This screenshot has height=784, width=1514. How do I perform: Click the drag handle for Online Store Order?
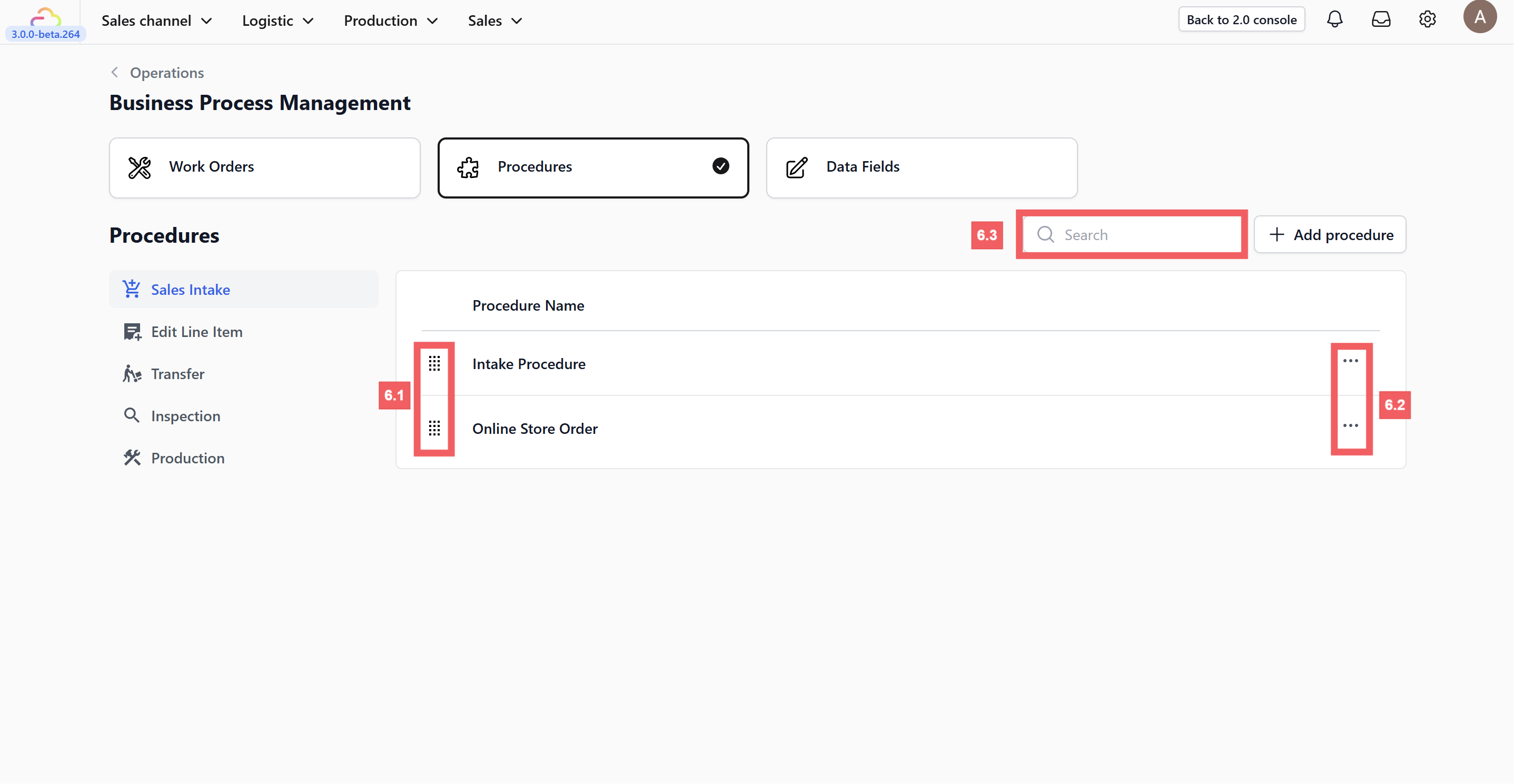click(434, 429)
